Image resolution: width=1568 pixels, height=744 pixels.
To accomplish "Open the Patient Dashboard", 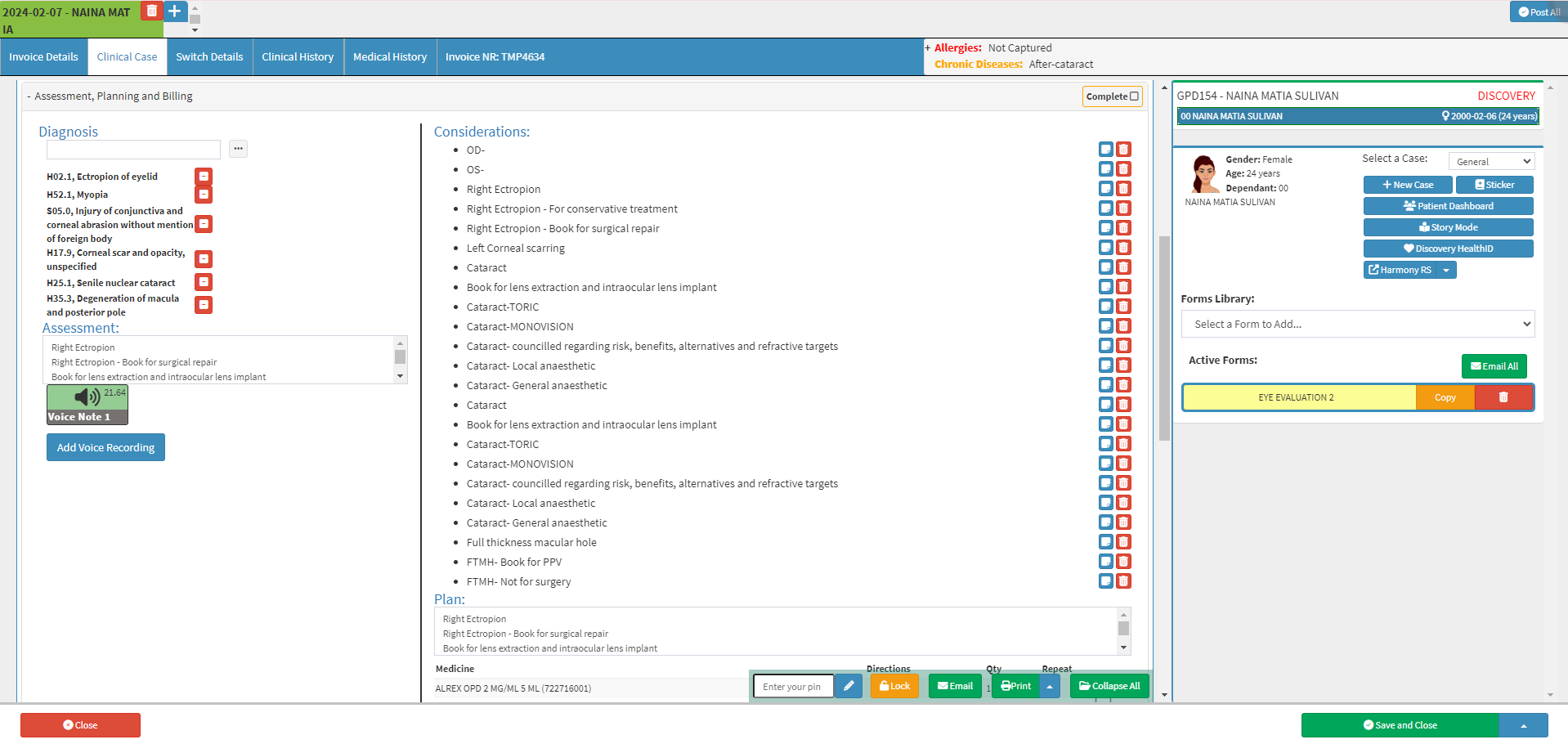I will coord(1448,206).
